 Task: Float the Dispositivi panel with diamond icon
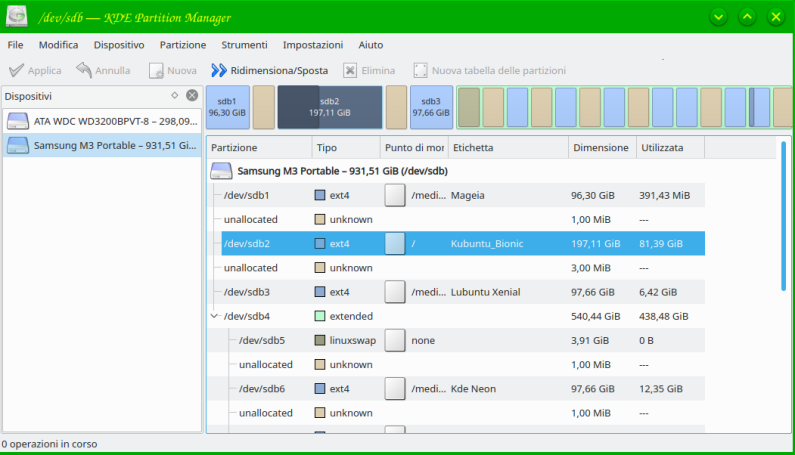[x=174, y=95]
